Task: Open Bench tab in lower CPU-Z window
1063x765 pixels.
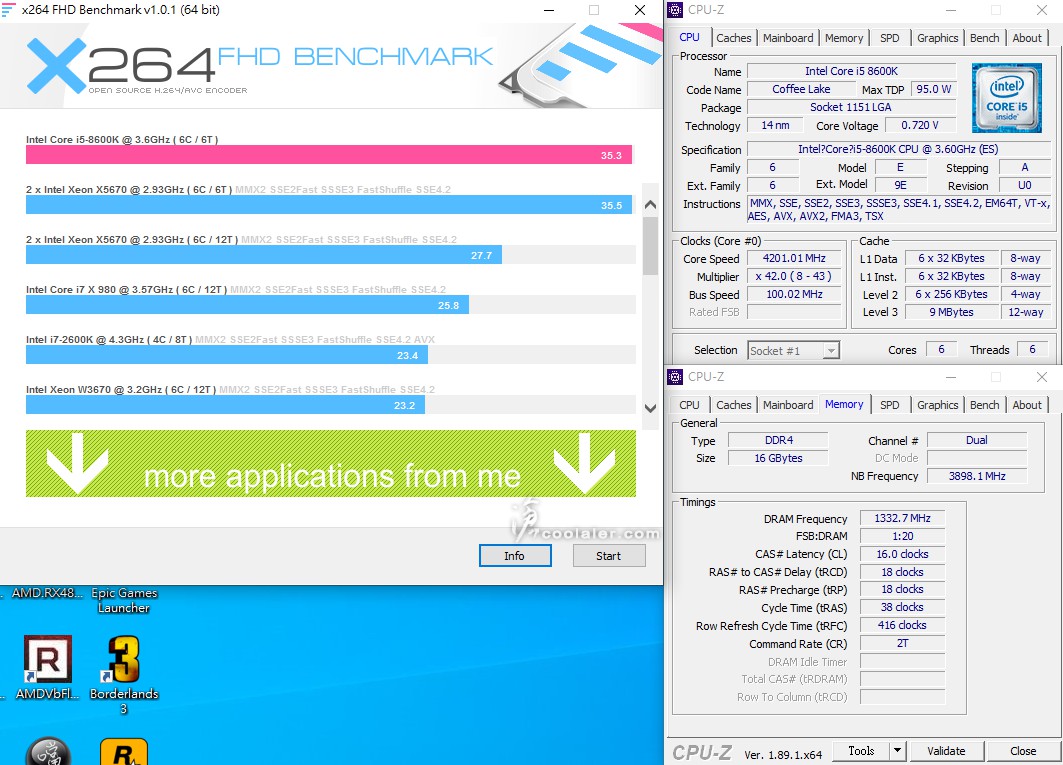Action: 984,405
